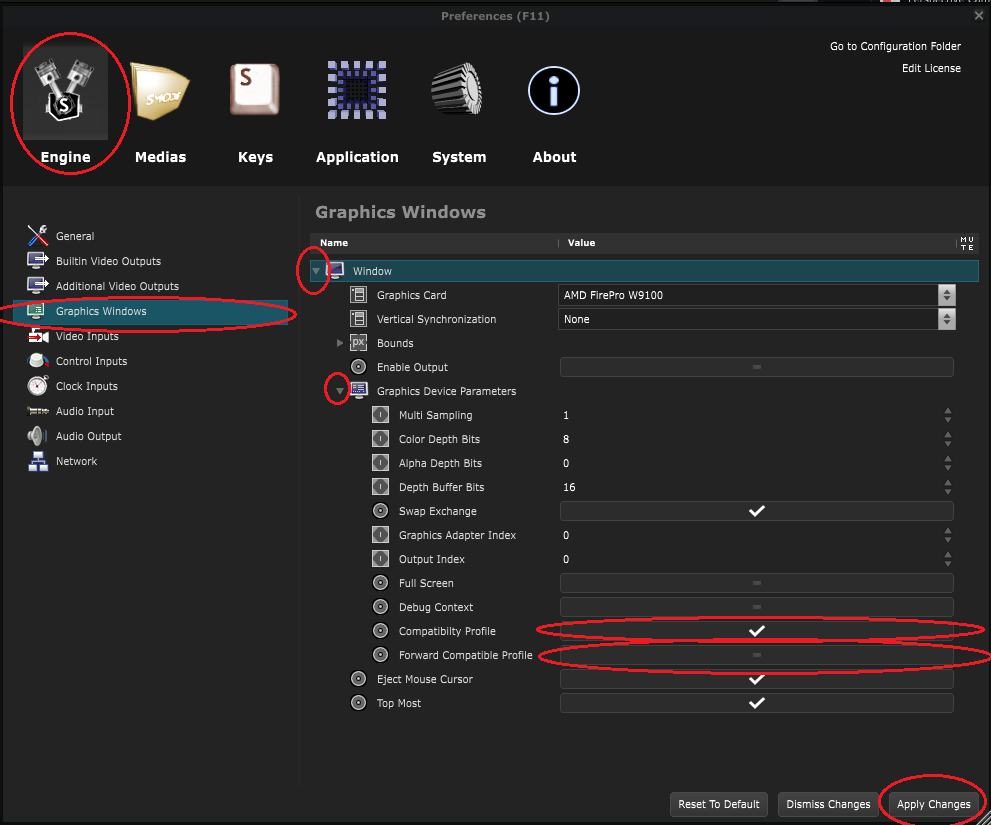The height and width of the screenshot is (825, 991).
Task: Click Dismiss Changes button
Action: (x=828, y=804)
